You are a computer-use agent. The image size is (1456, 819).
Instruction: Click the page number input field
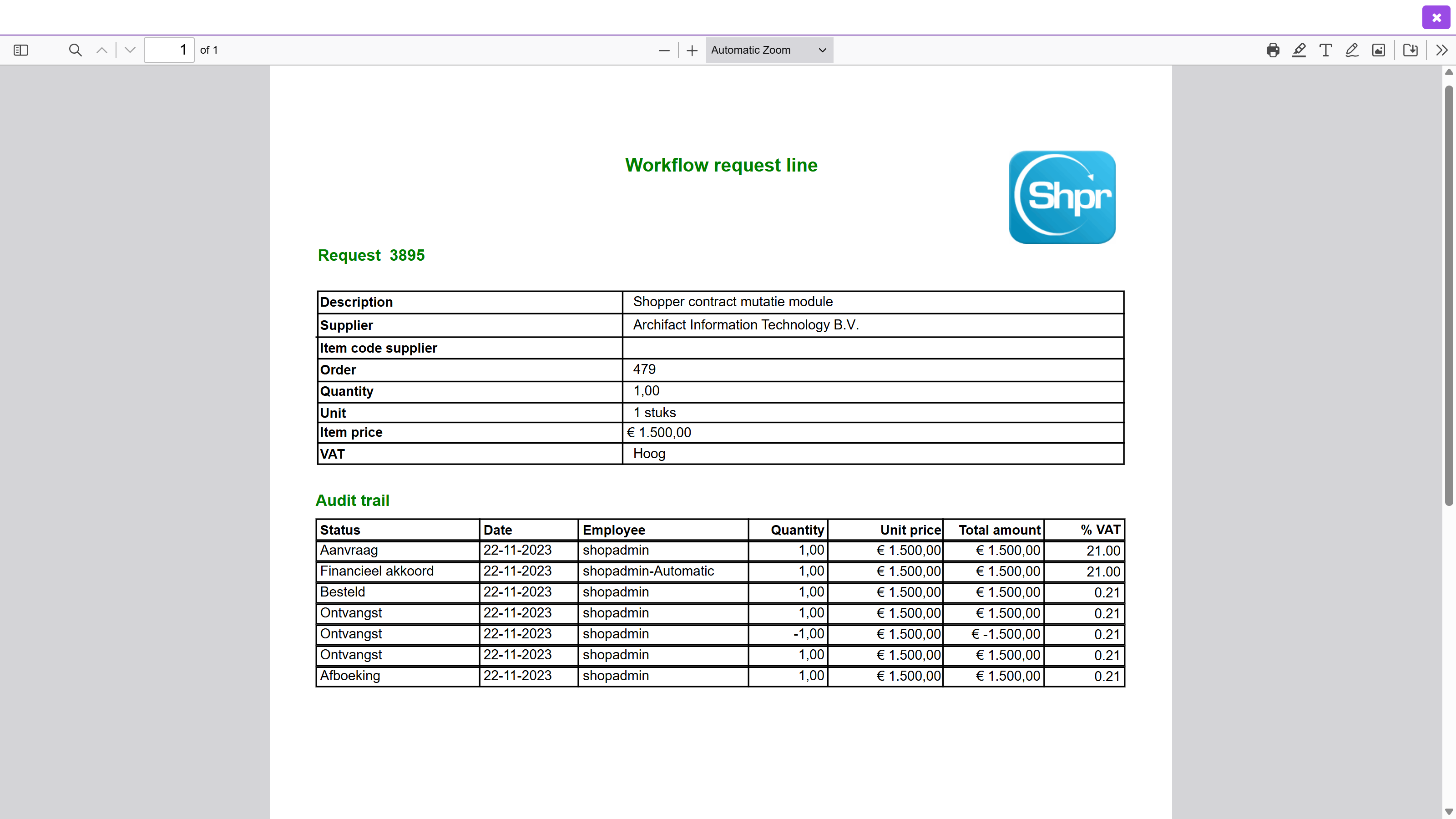(169, 51)
